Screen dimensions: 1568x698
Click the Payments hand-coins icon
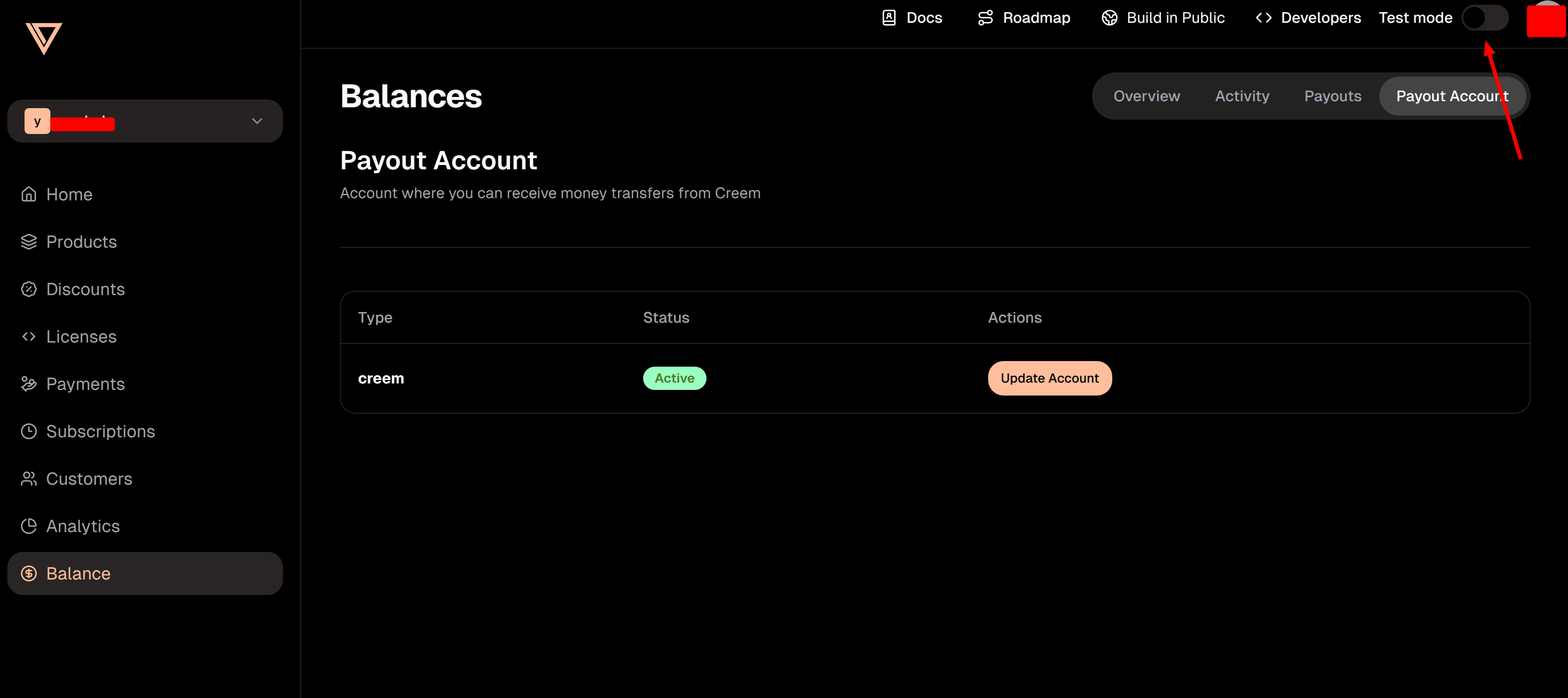28,384
